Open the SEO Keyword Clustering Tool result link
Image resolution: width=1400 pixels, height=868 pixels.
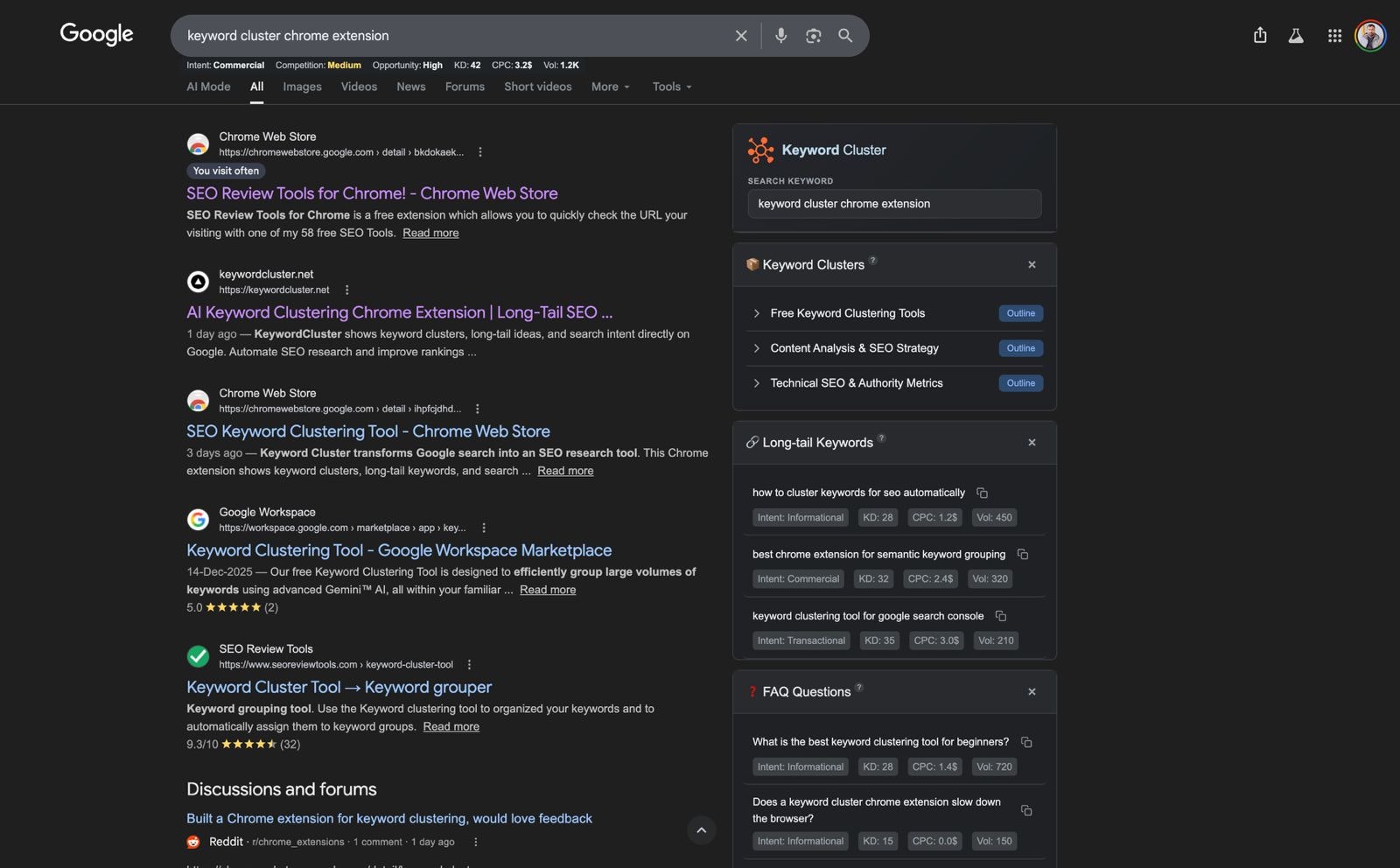click(x=367, y=430)
